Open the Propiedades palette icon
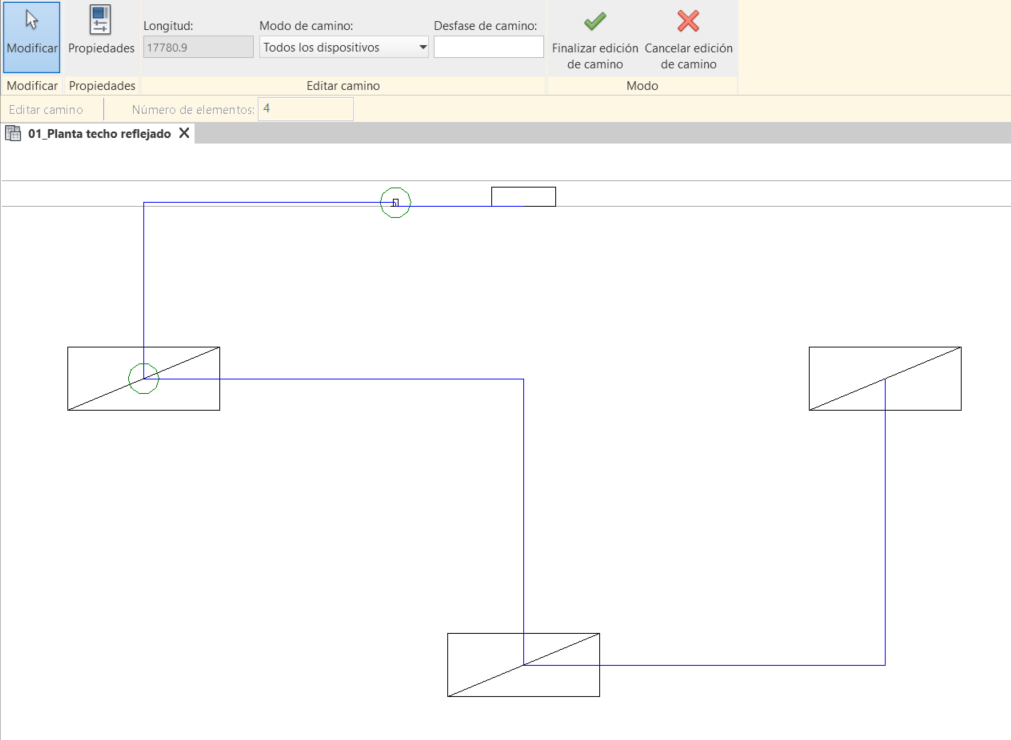Image resolution: width=1011 pixels, height=740 pixels. coord(101,21)
